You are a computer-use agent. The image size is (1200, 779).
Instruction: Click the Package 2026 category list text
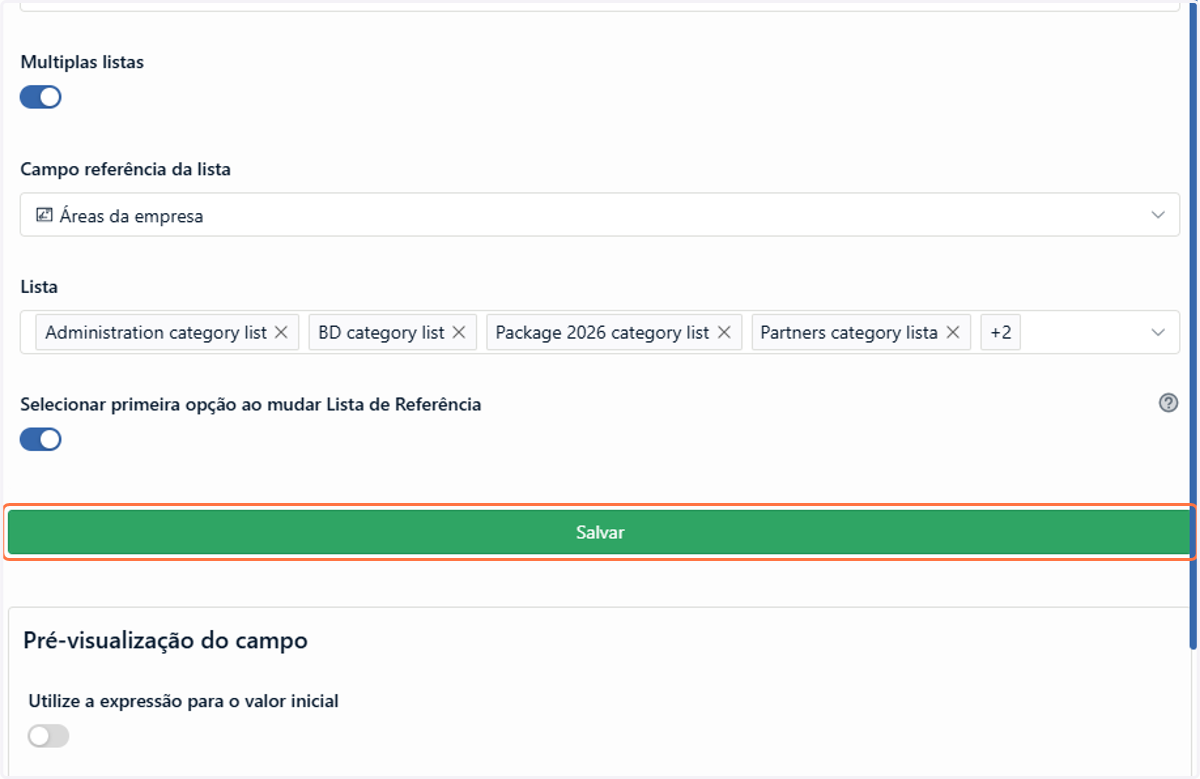tap(602, 332)
